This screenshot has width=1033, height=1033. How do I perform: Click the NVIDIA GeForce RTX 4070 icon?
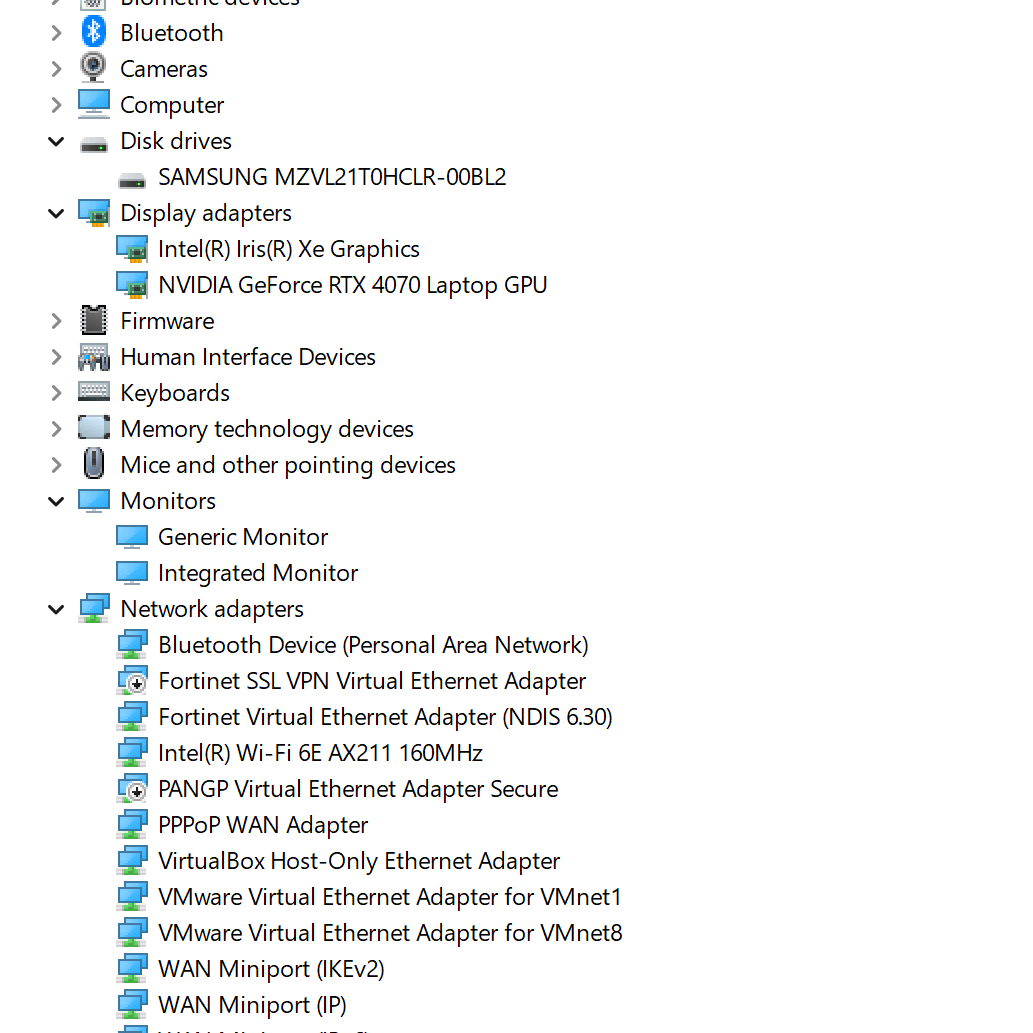click(132, 285)
